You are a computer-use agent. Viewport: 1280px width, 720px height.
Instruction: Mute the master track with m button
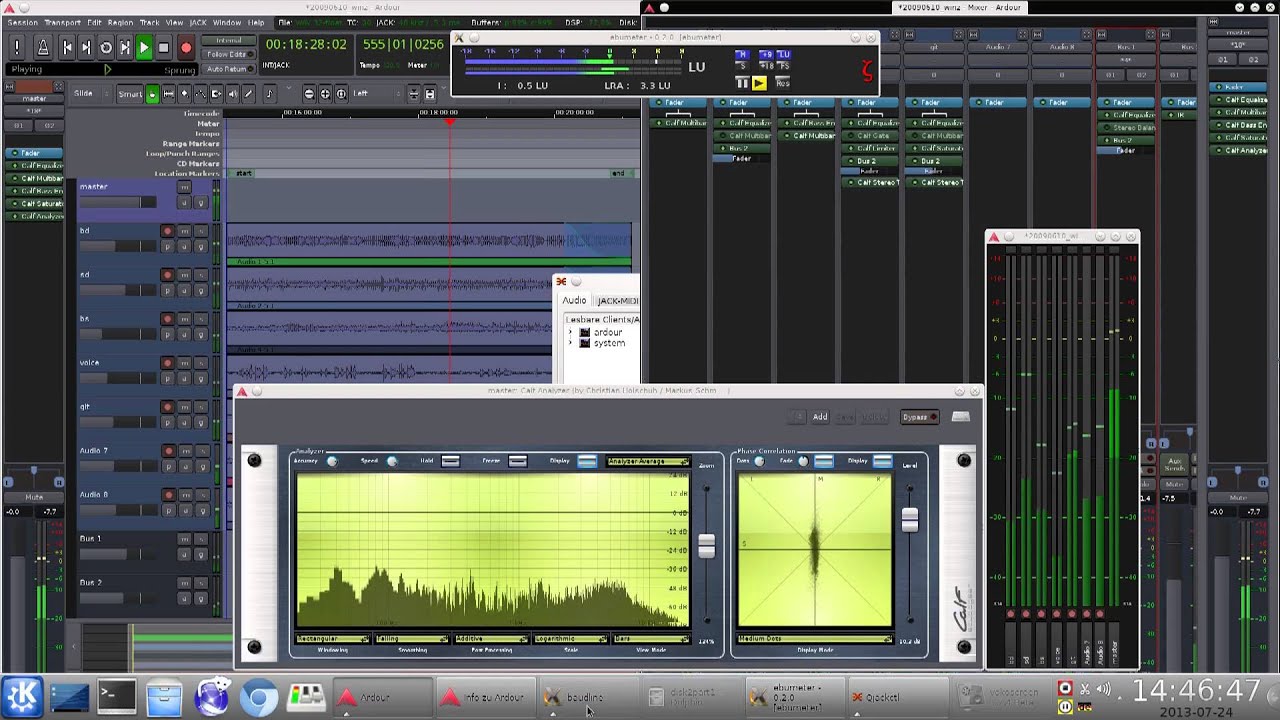coord(184,187)
